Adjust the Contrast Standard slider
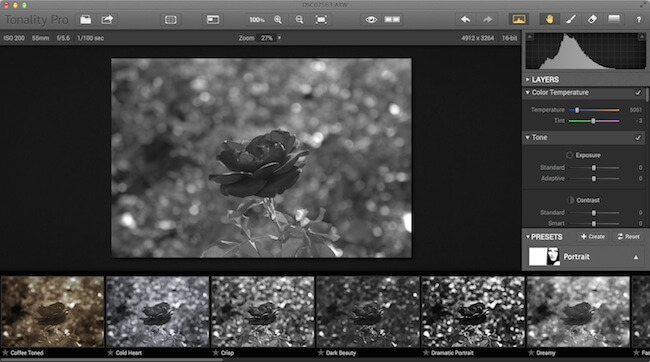 (x=594, y=212)
